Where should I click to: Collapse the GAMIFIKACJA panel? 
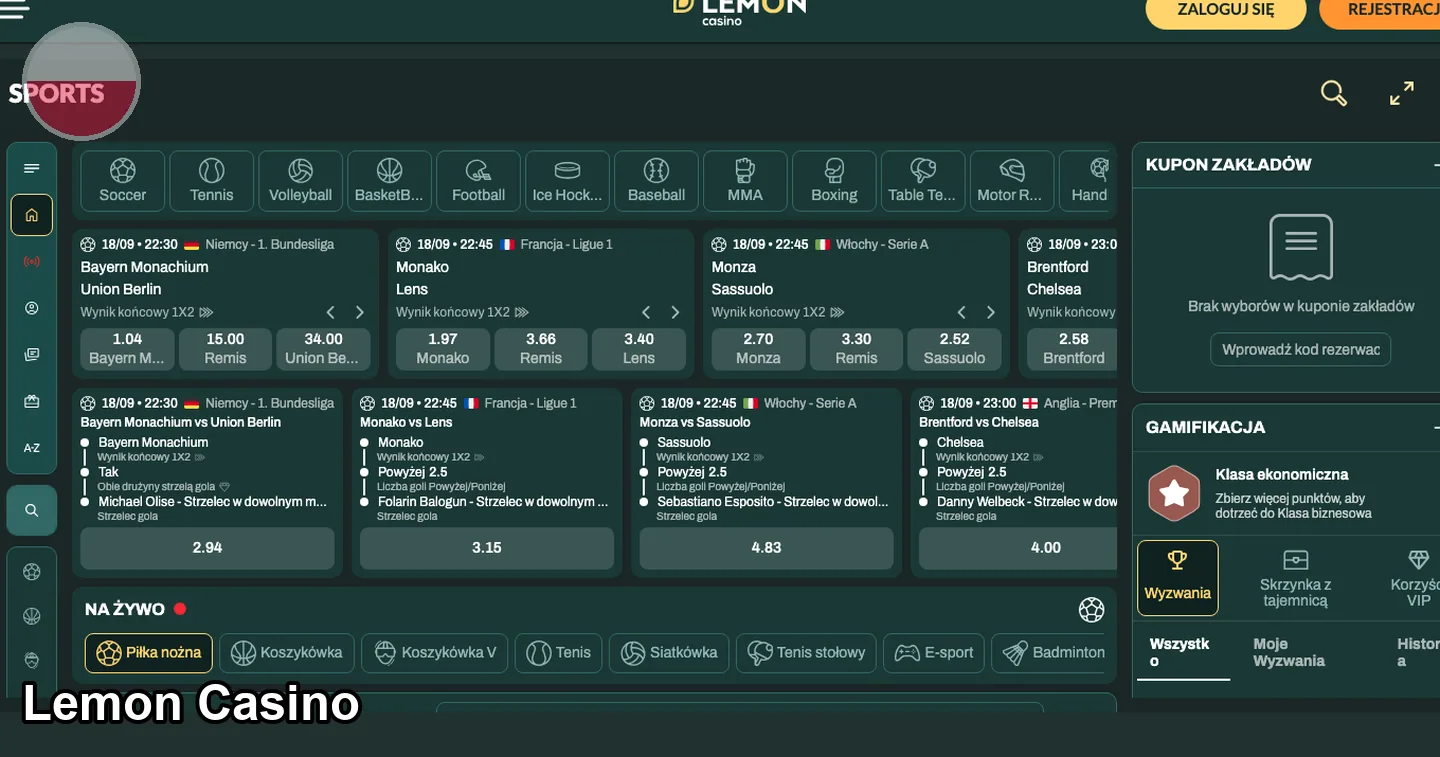coord(1436,427)
